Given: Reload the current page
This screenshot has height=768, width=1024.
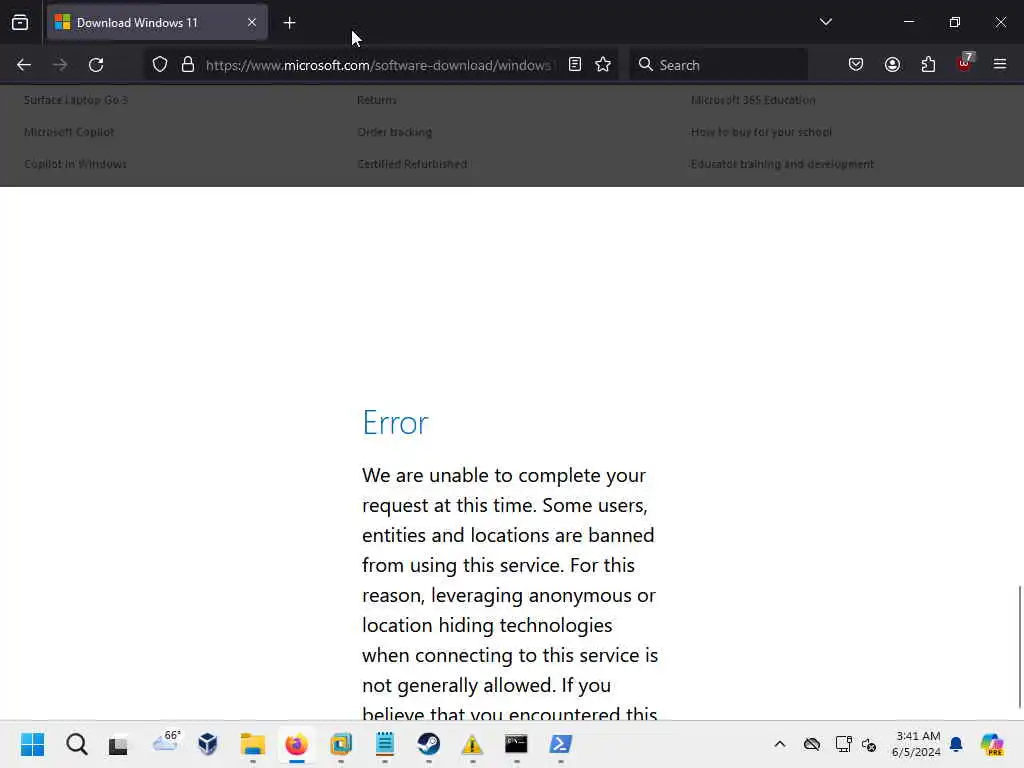Looking at the screenshot, I should tap(96, 65).
